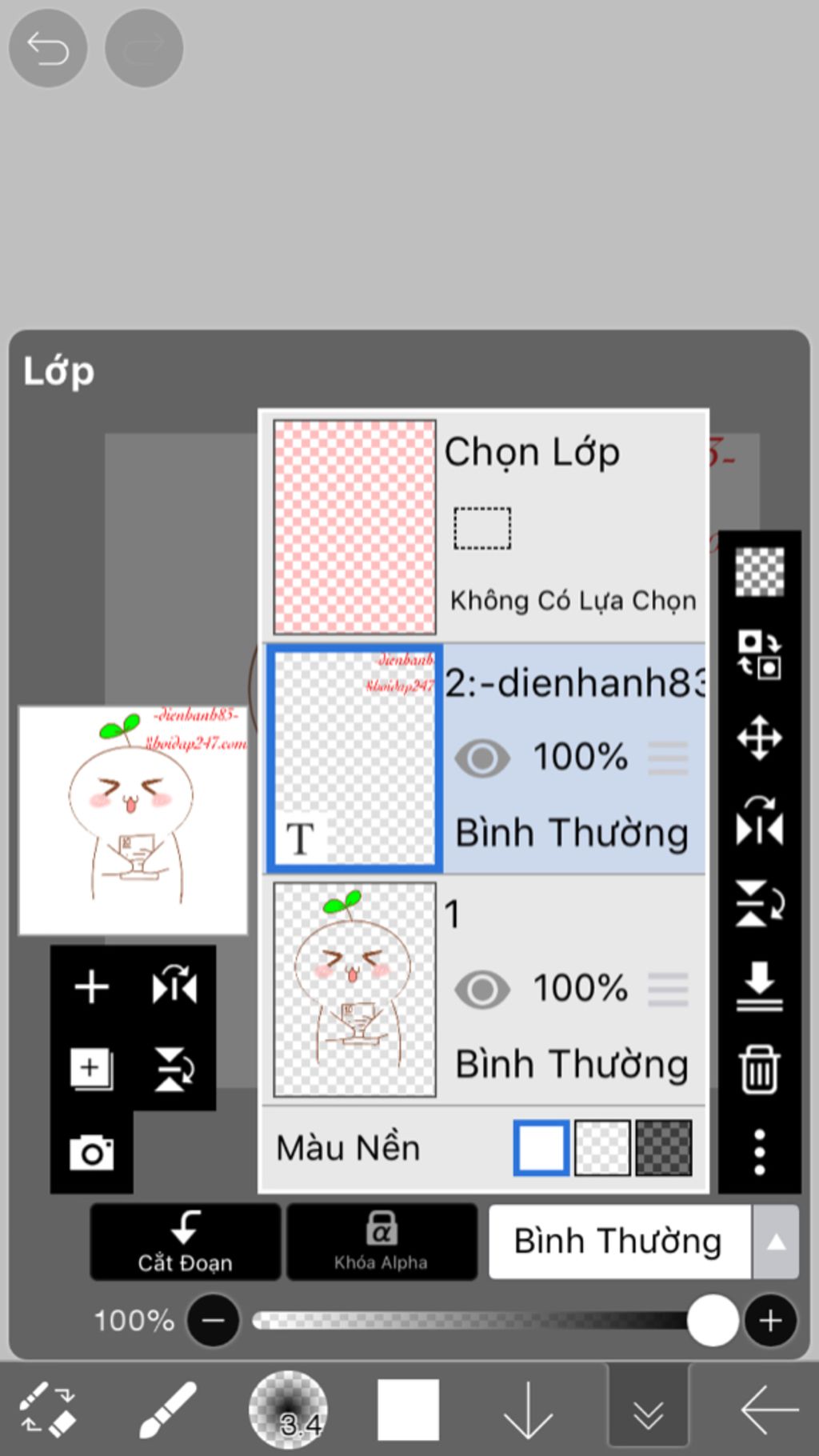
Task: Increase opacity with plus button
Action: pos(770,1320)
